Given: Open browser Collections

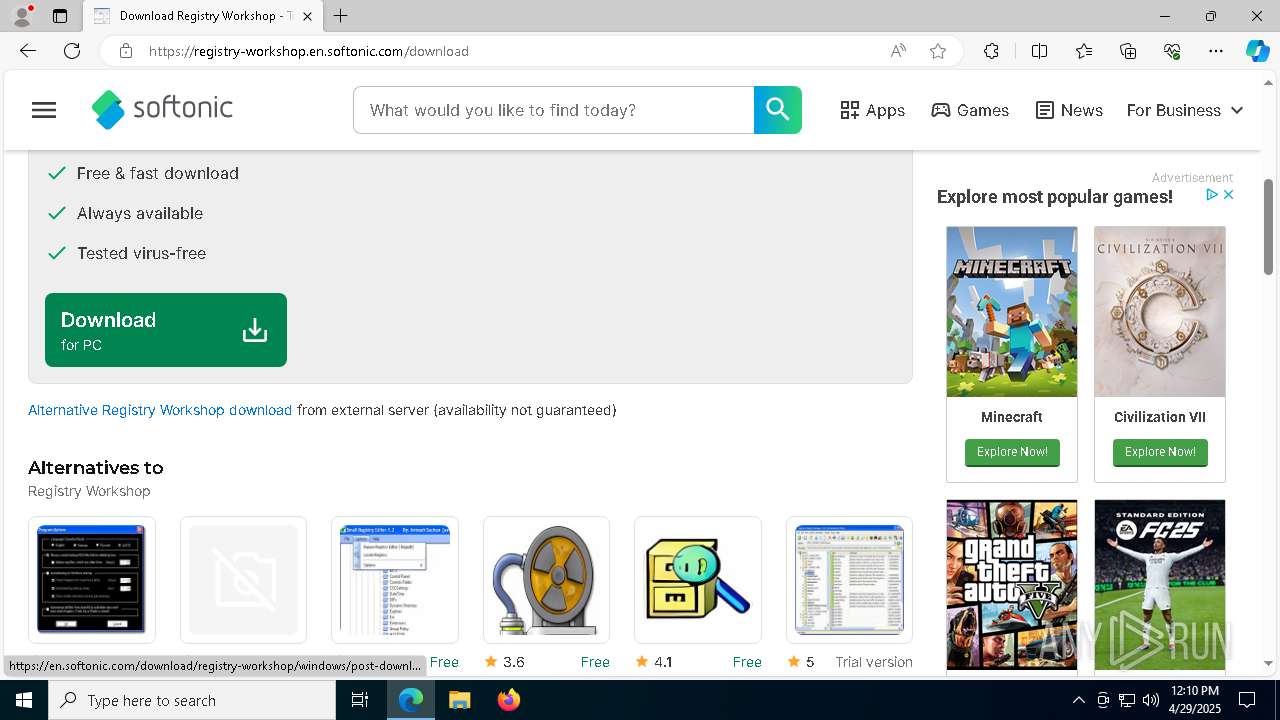Looking at the screenshot, I should coord(1128,51).
